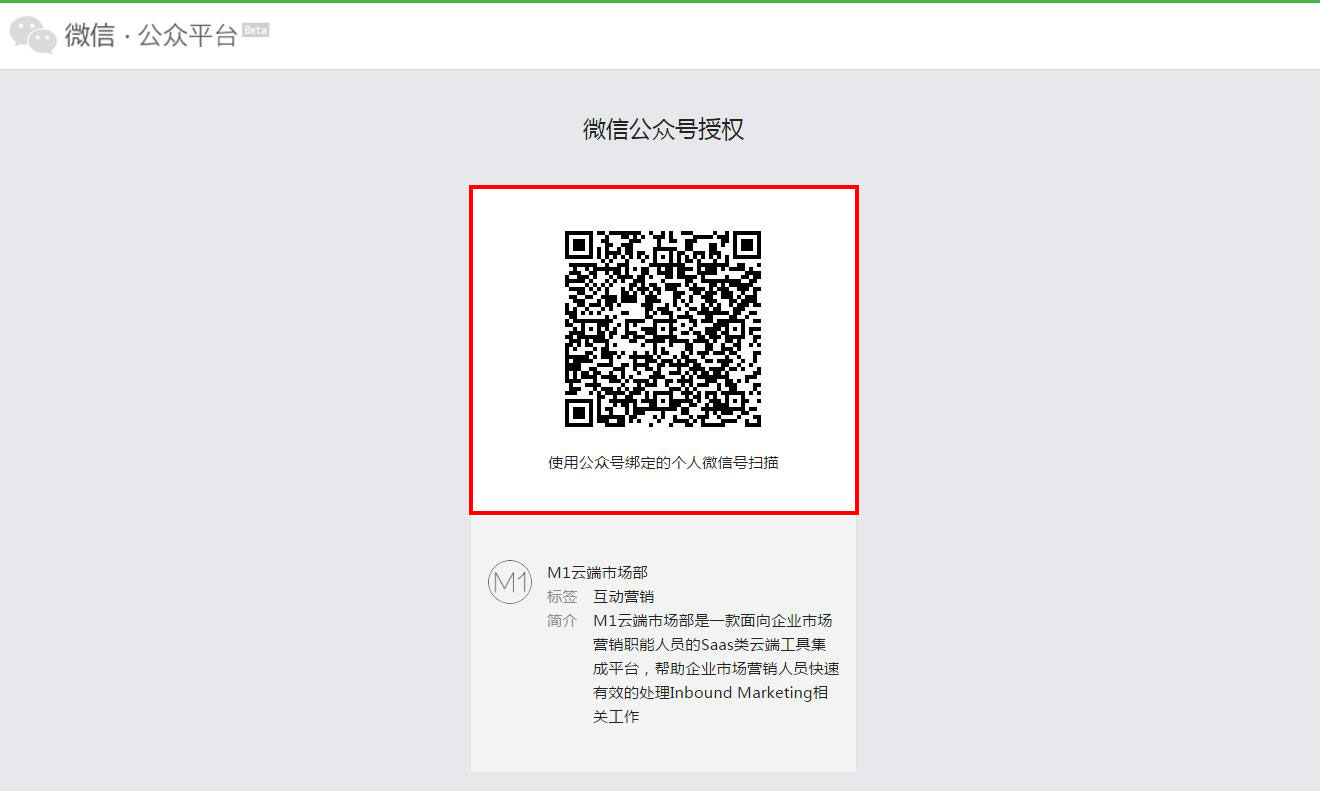Open the 微信·公众平台 header title
1320x791 pixels.
151,36
